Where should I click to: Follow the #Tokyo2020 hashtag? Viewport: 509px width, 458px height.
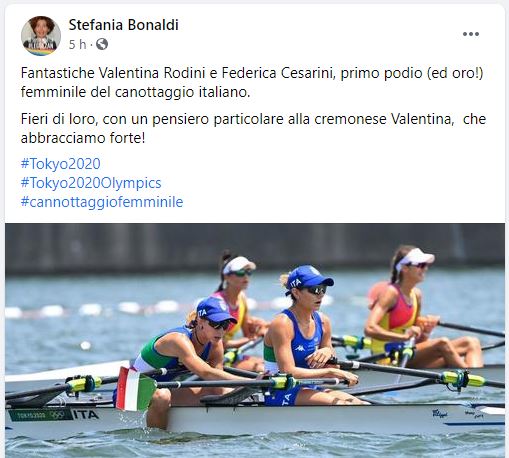[x=60, y=164]
